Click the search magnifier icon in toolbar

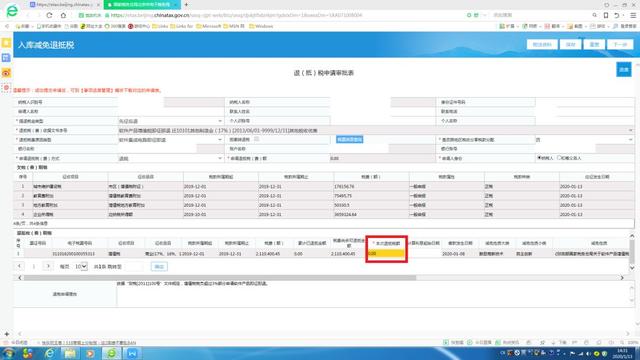(594, 15)
